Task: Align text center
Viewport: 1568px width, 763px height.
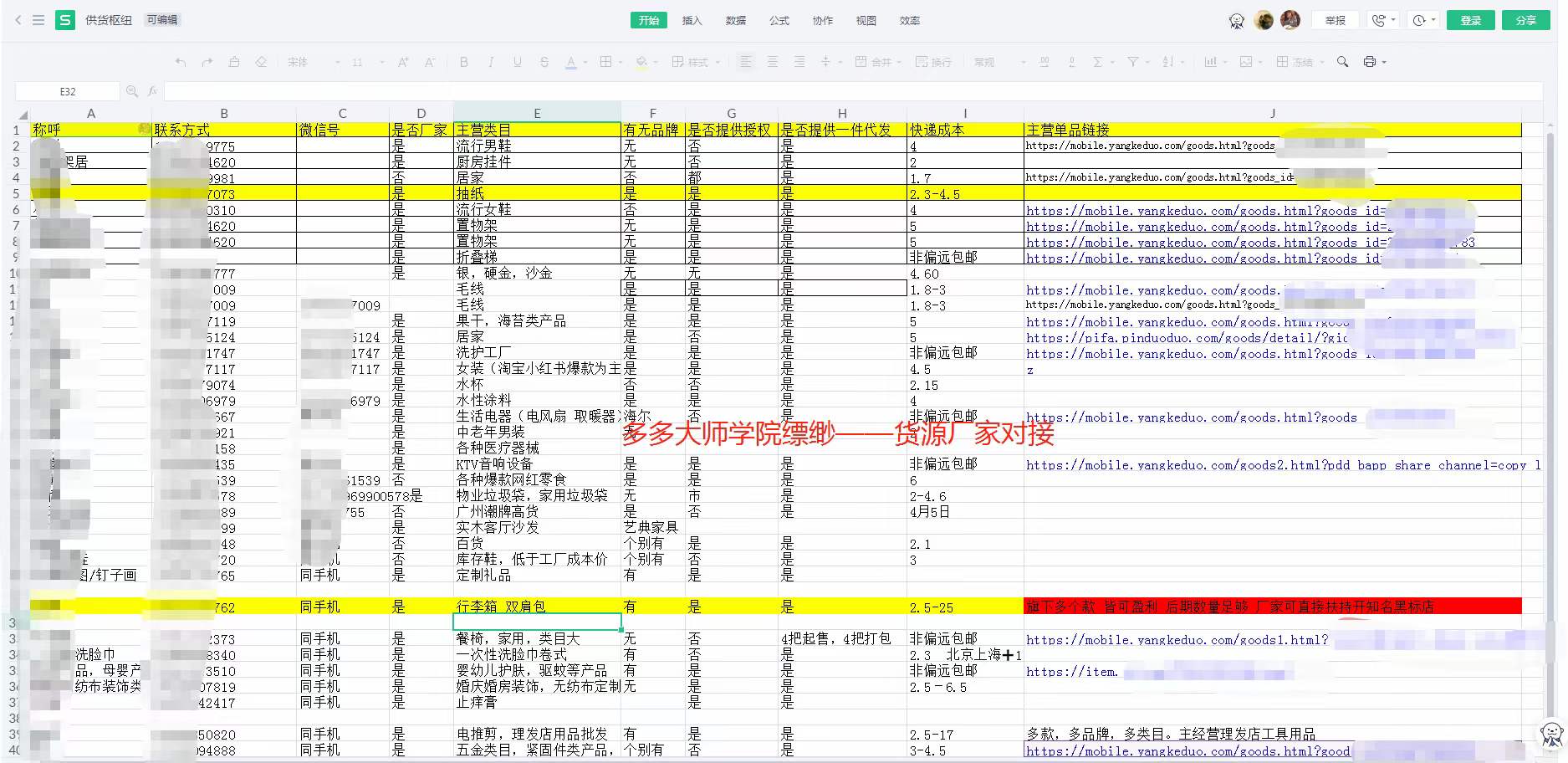Action: pos(773,62)
